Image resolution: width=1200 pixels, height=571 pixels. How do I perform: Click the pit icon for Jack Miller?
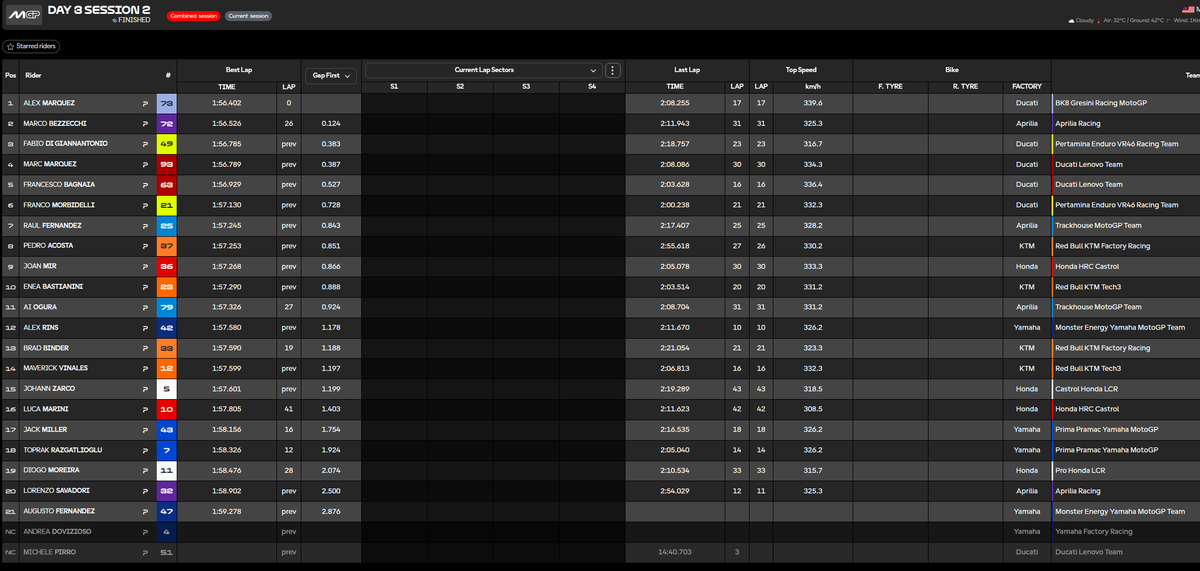[145, 429]
